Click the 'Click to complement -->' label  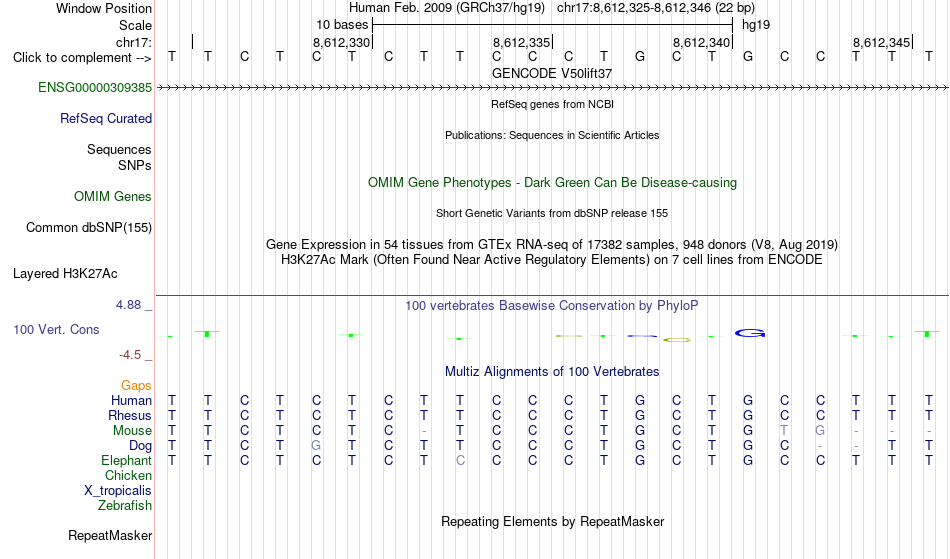[x=82, y=58]
